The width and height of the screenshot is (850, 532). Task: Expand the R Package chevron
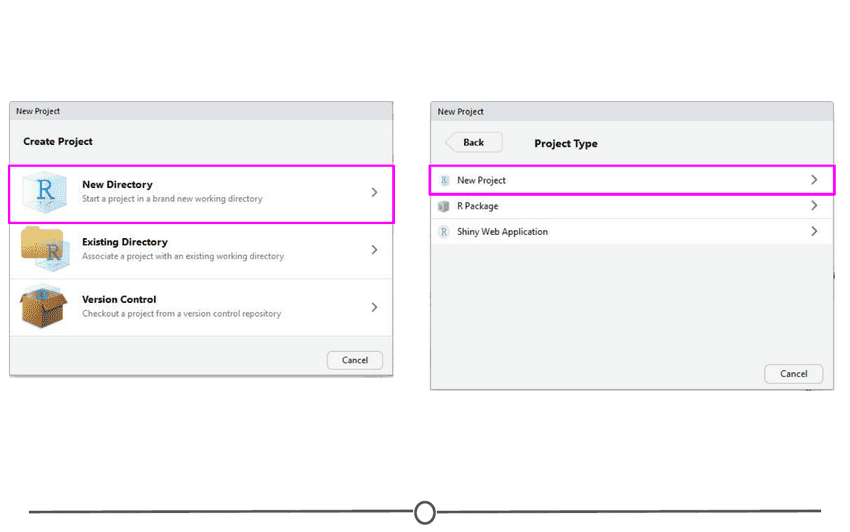(x=814, y=205)
